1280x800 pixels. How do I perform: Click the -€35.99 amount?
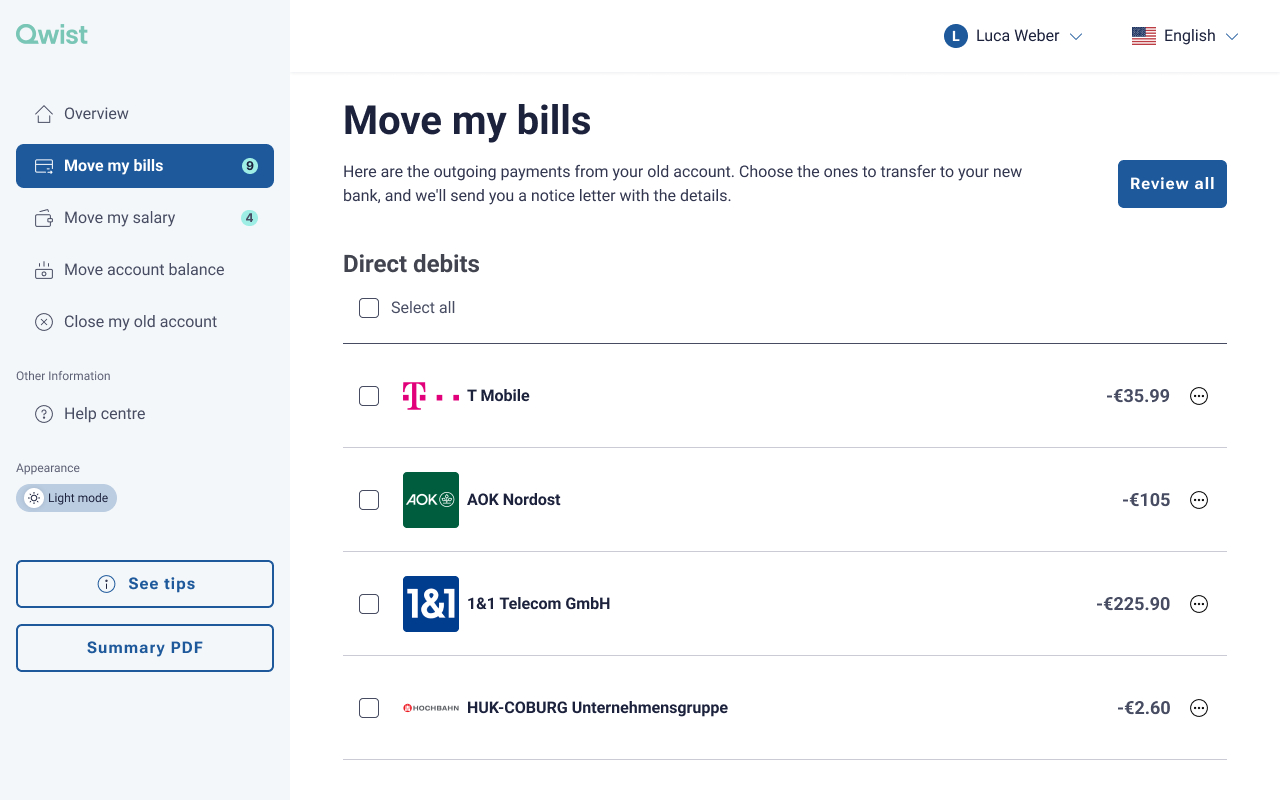[1138, 396]
